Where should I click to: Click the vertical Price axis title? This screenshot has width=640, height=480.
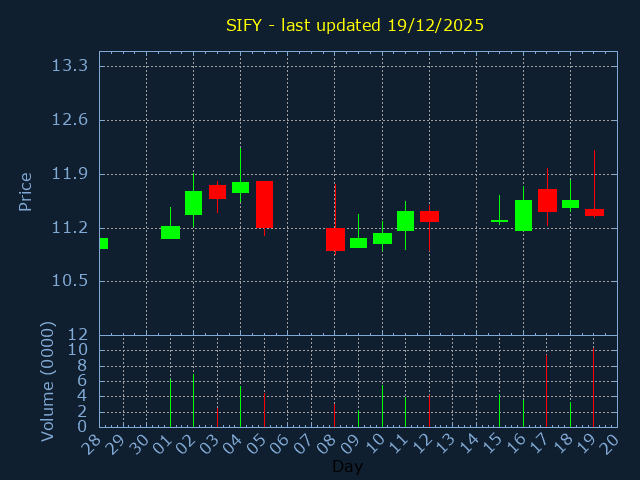(x=25, y=192)
